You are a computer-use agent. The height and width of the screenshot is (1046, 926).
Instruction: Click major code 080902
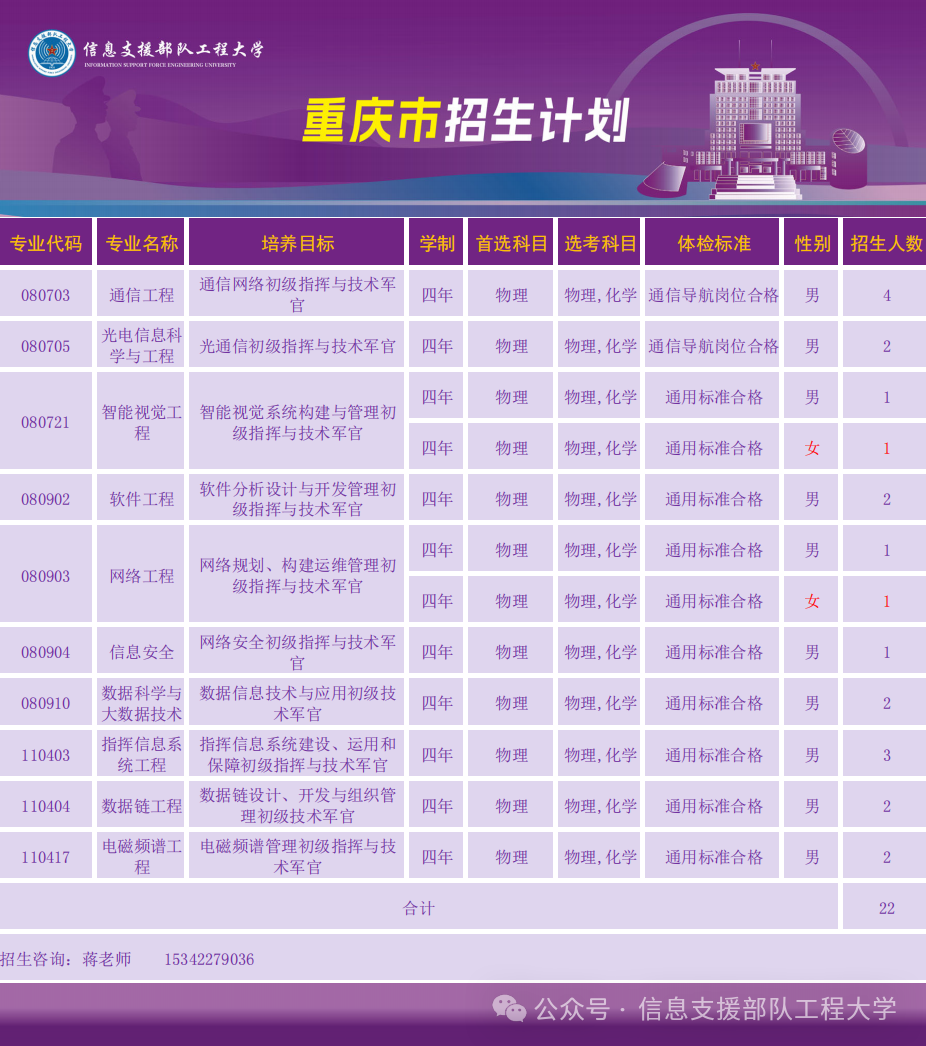[x=45, y=499]
